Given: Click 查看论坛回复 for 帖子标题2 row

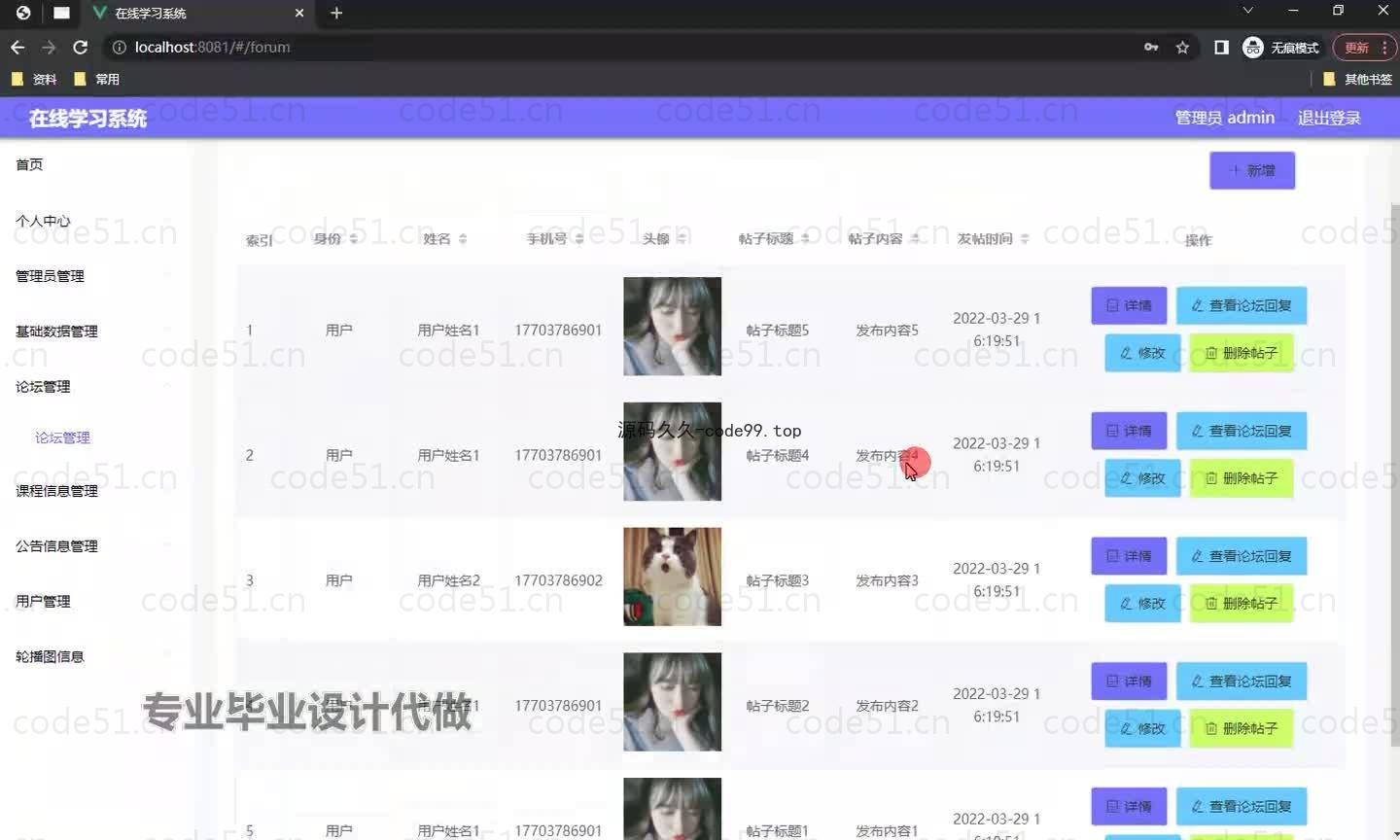Looking at the screenshot, I should 1242,682.
